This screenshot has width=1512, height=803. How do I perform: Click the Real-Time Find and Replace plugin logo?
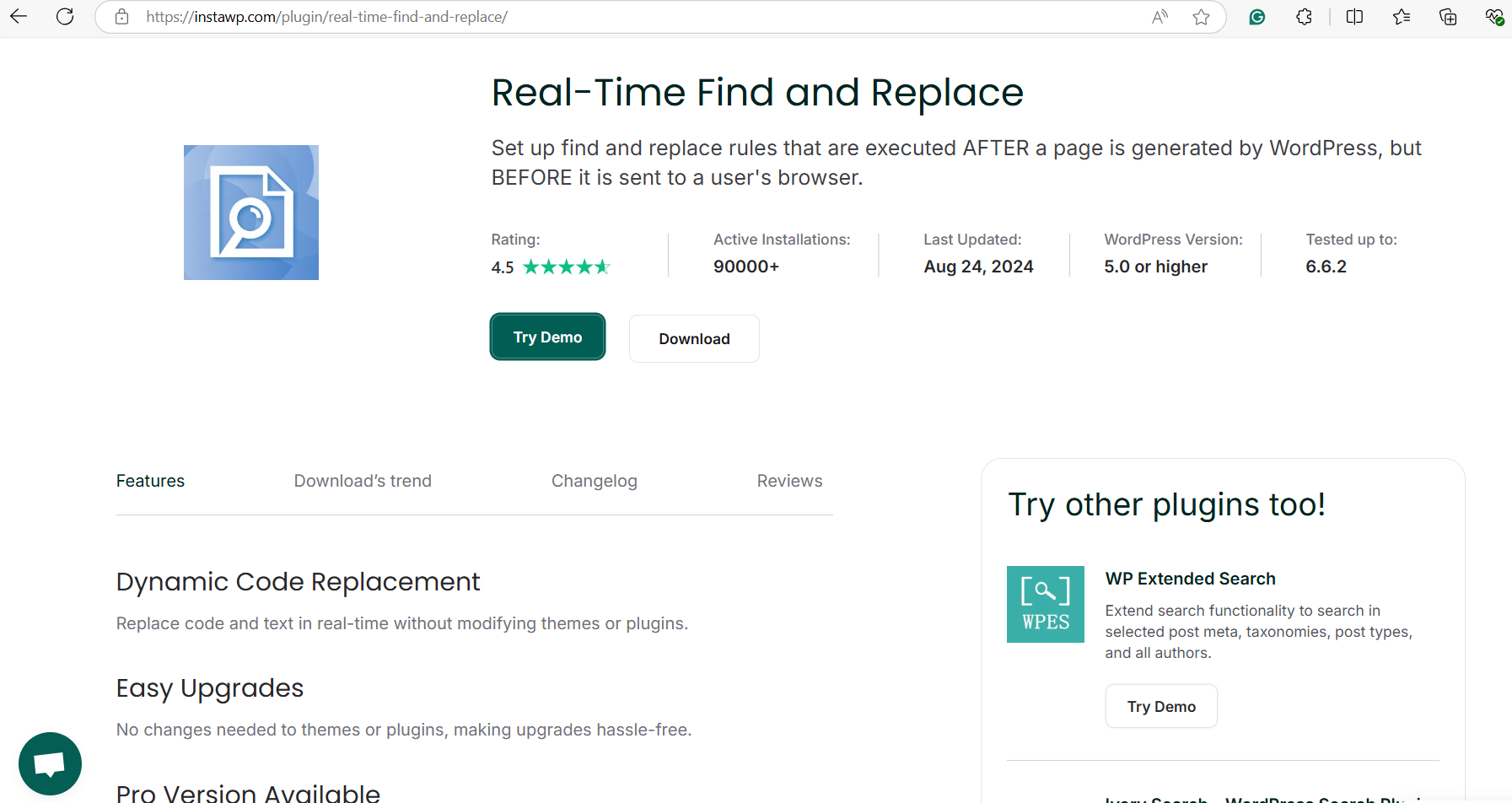tap(251, 213)
